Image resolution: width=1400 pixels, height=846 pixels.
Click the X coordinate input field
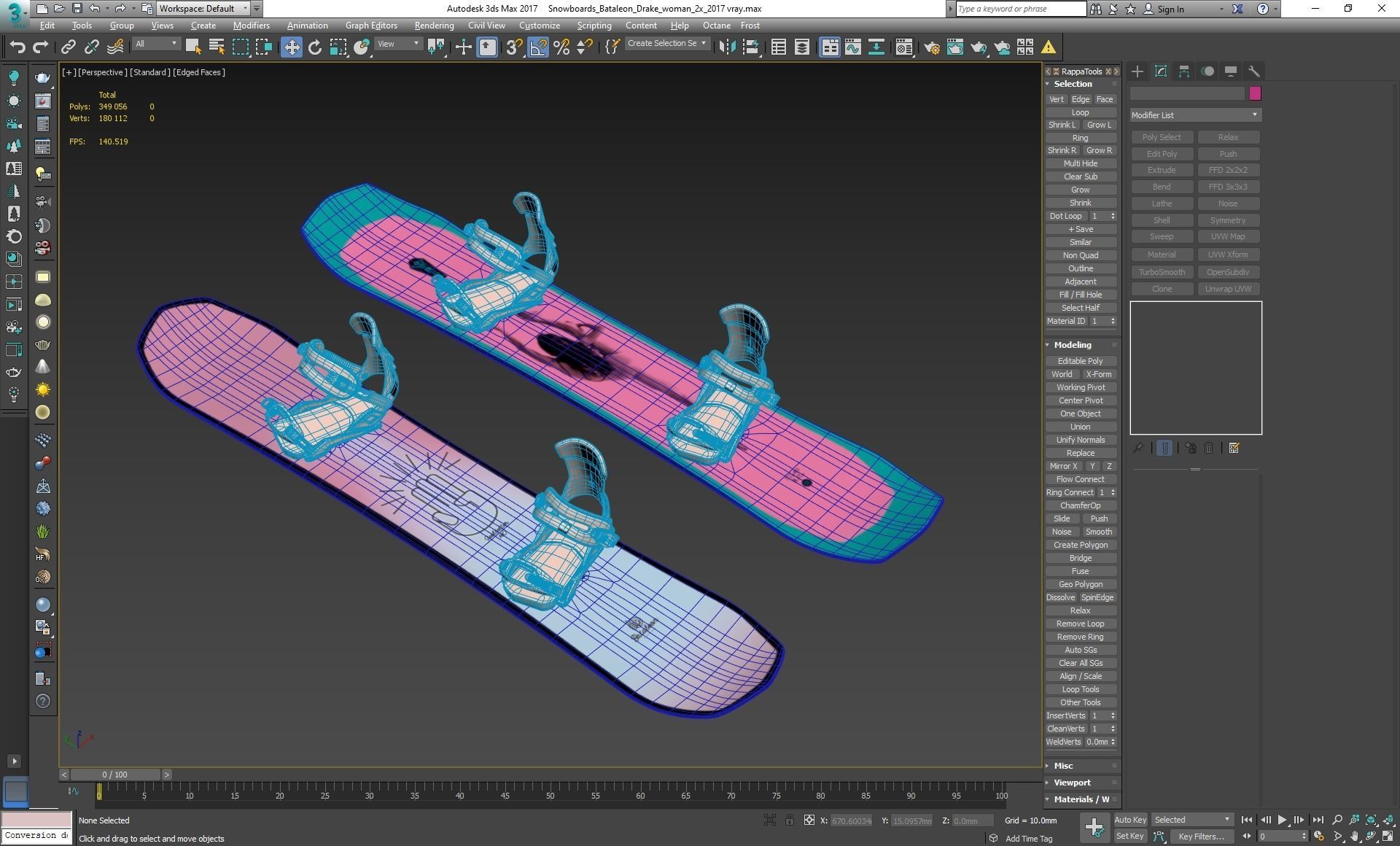tap(852, 820)
